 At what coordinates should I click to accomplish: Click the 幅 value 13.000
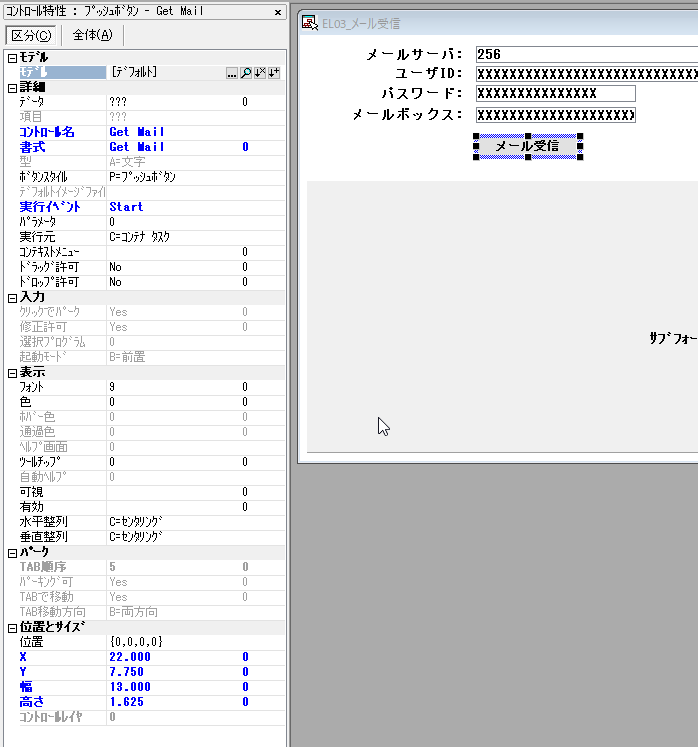(130, 687)
